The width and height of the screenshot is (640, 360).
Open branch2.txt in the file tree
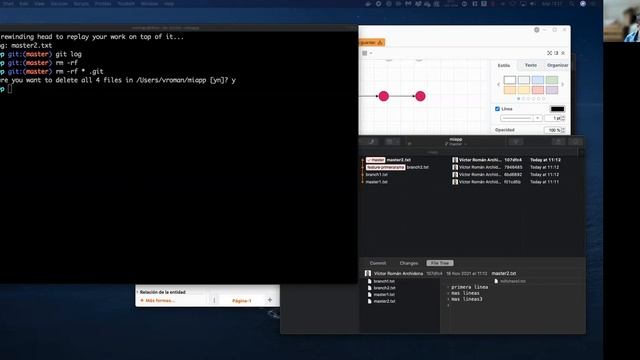coord(384,288)
